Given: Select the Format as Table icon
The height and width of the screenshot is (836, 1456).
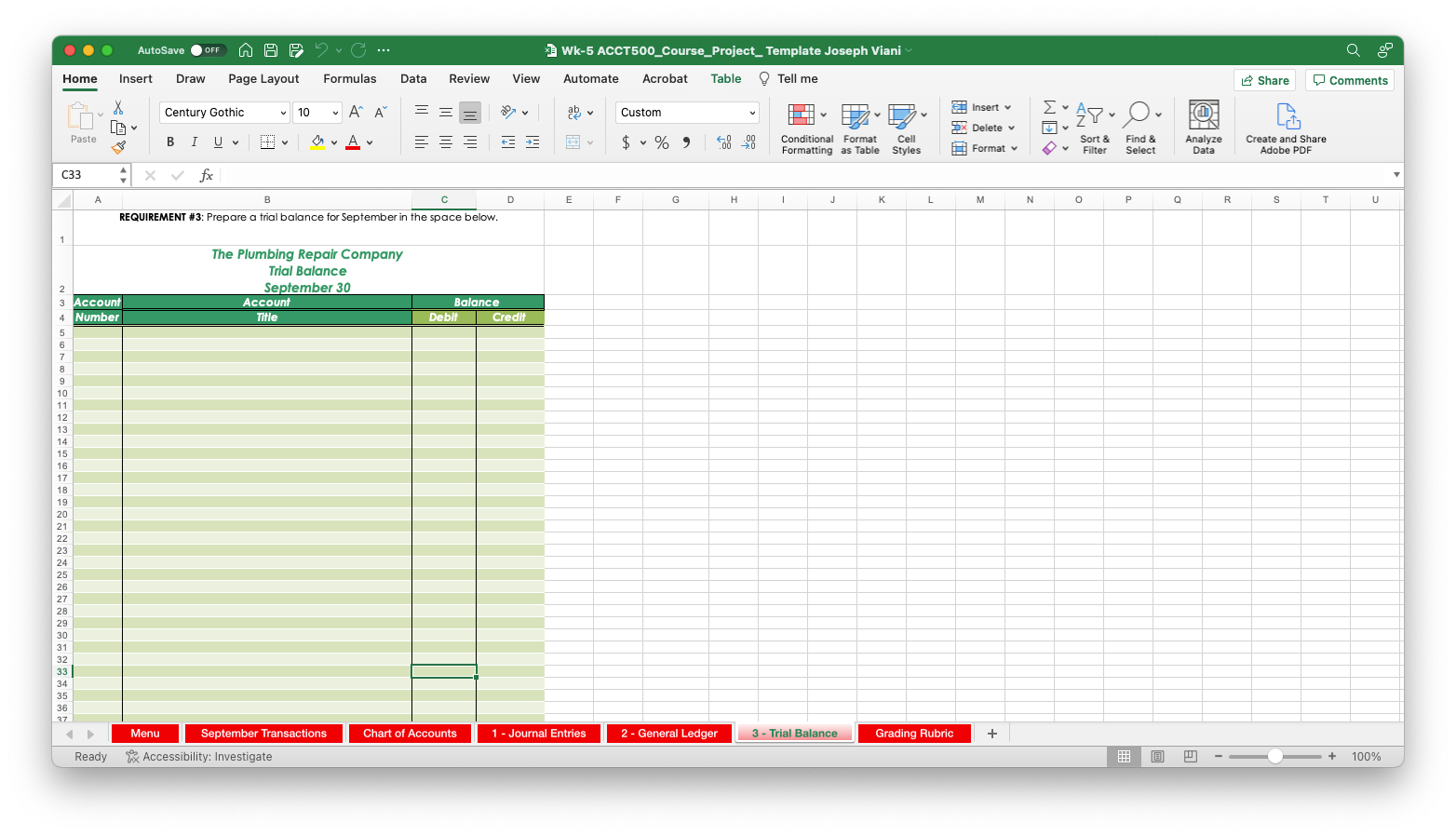Looking at the screenshot, I should [858, 128].
